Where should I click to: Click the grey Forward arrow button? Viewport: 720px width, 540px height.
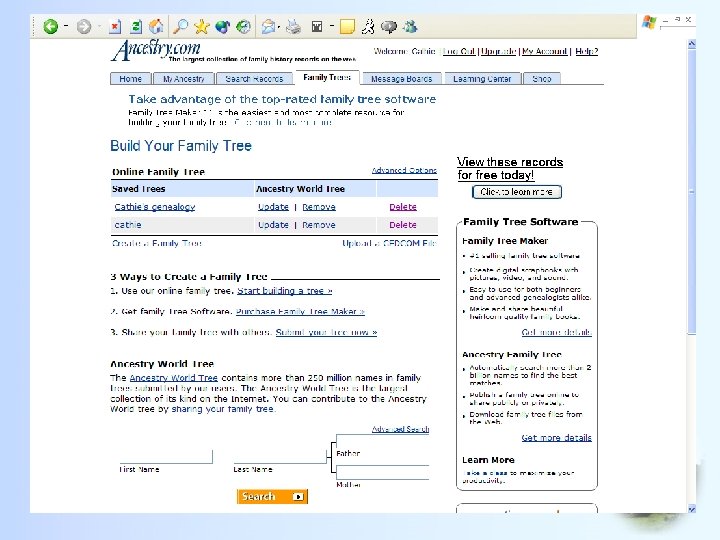(x=84, y=27)
